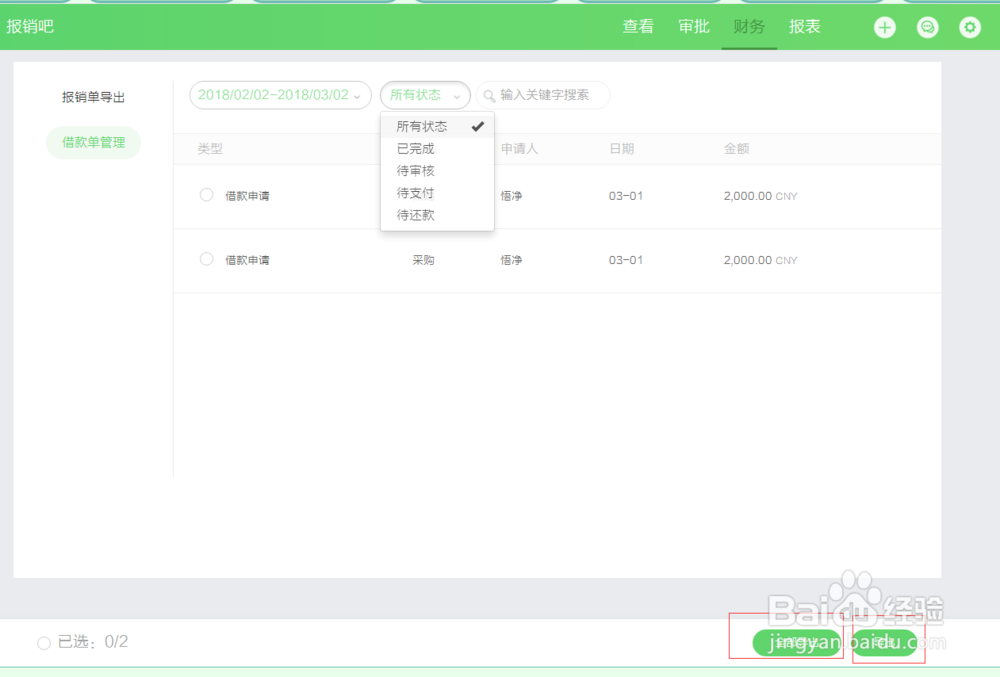Click the keyword search input field
The height and width of the screenshot is (677, 1000).
(550, 95)
